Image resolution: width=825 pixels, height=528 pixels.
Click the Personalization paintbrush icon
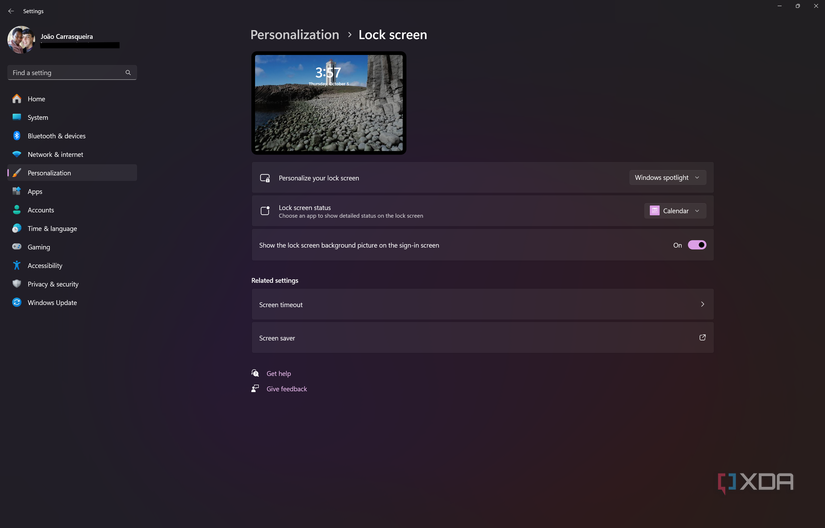[x=17, y=173]
